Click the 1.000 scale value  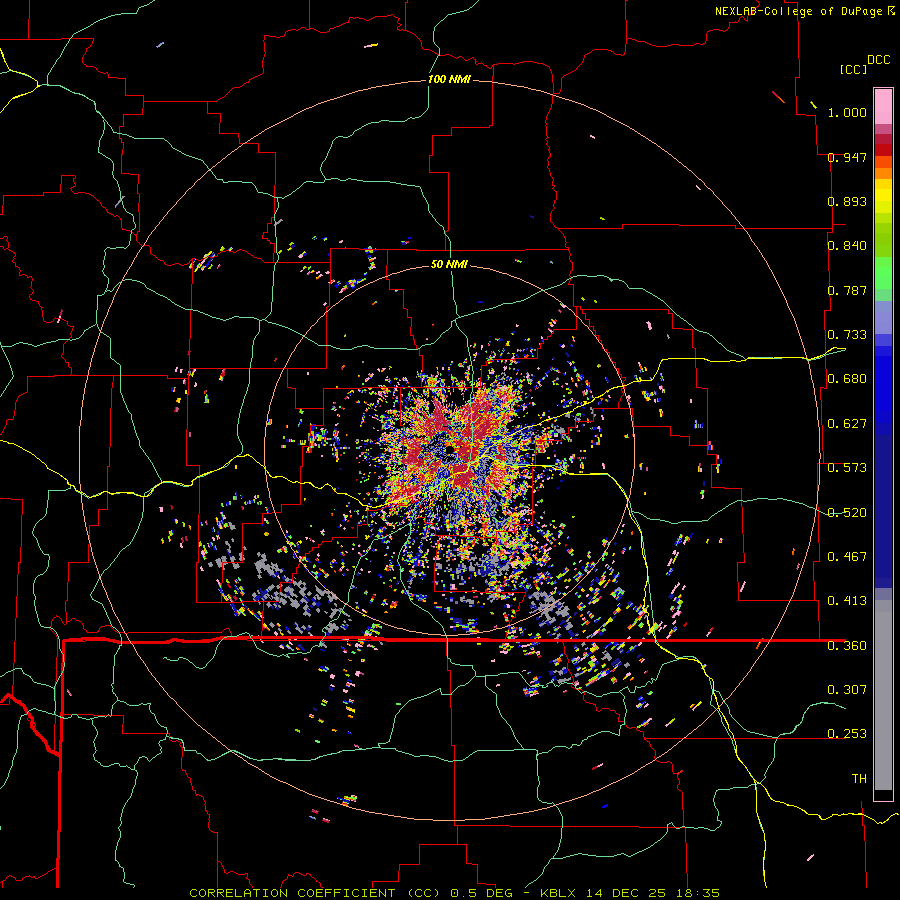click(x=847, y=112)
